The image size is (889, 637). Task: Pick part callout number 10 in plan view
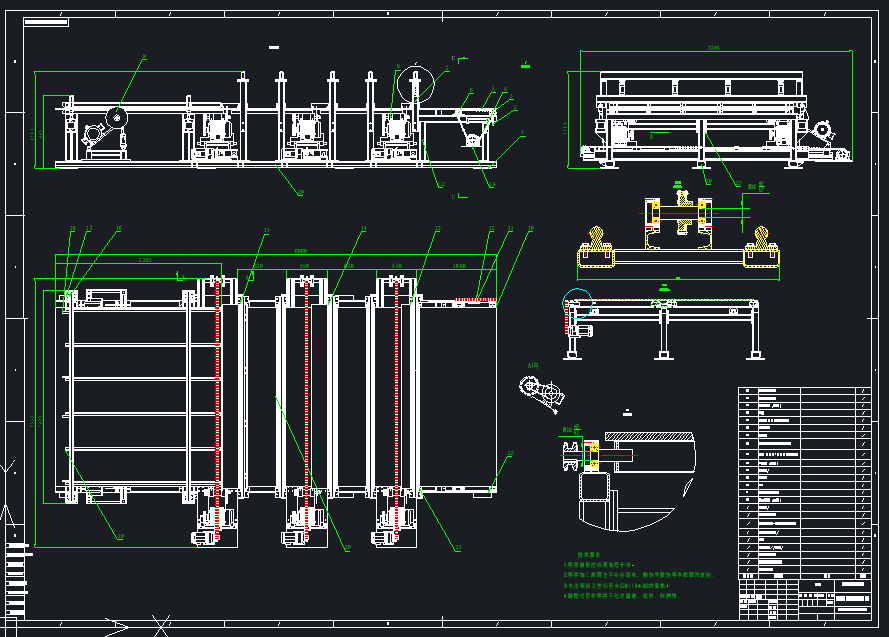click(531, 229)
